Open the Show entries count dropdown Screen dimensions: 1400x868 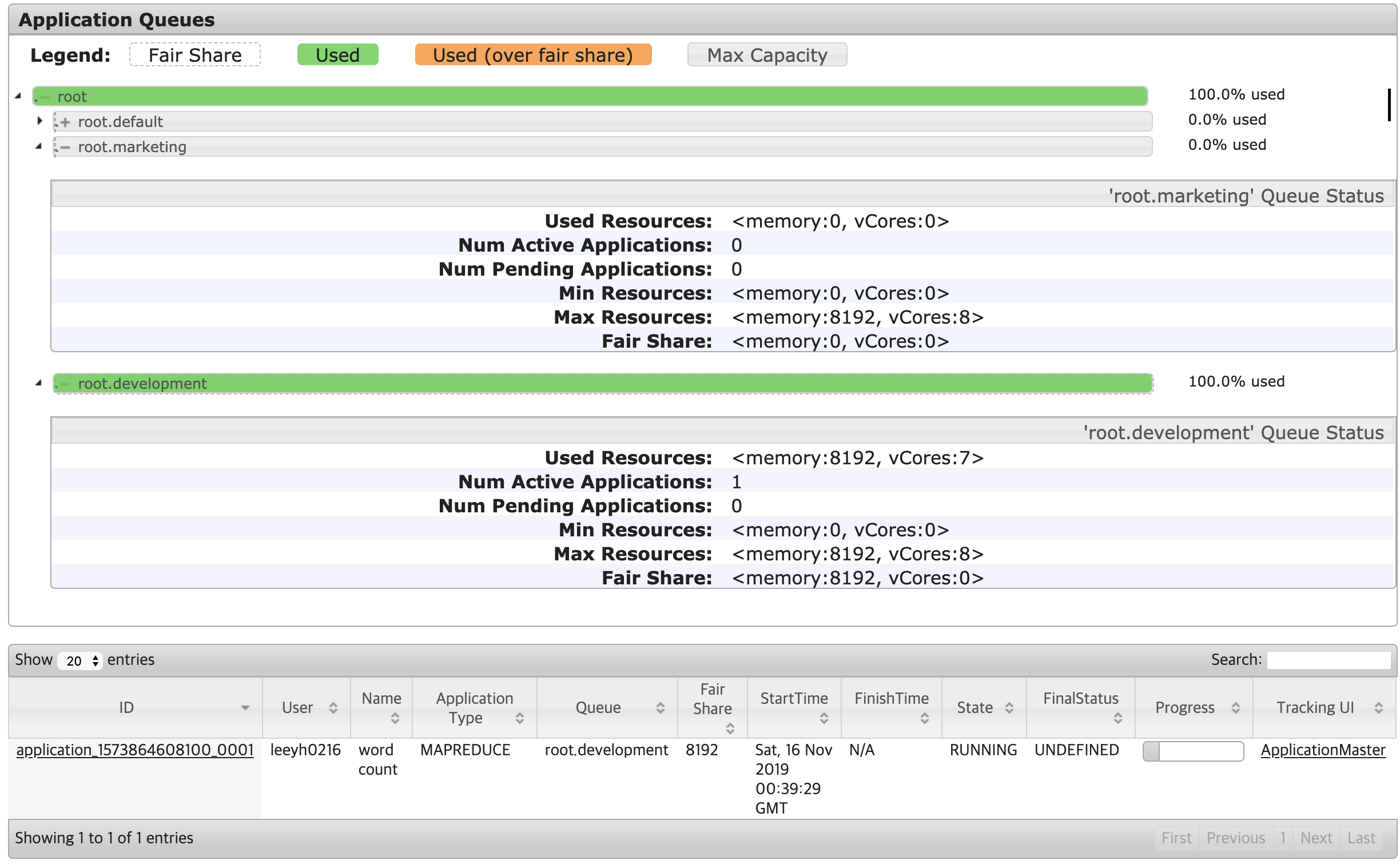[81, 661]
